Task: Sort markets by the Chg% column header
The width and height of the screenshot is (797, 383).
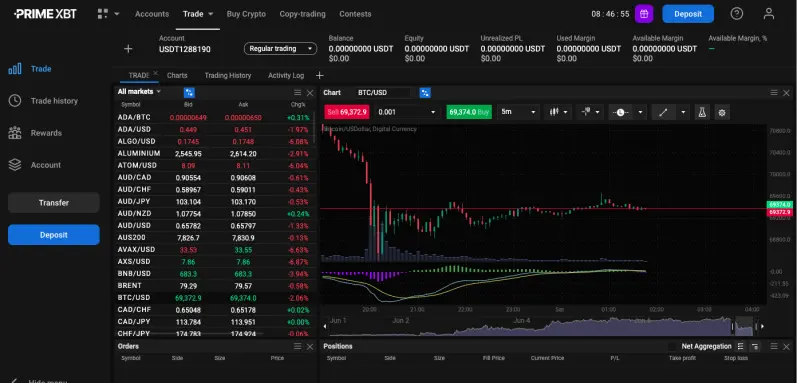Action: tap(298, 105)
